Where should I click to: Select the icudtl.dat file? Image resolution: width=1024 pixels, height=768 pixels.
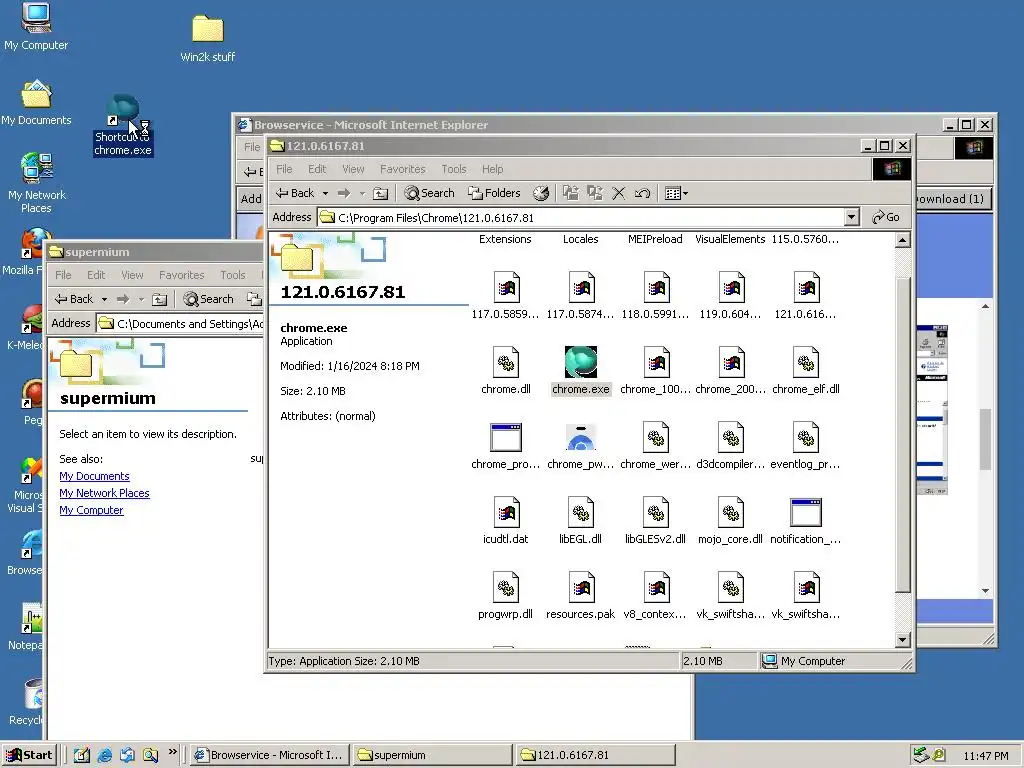tap(505, 520)
